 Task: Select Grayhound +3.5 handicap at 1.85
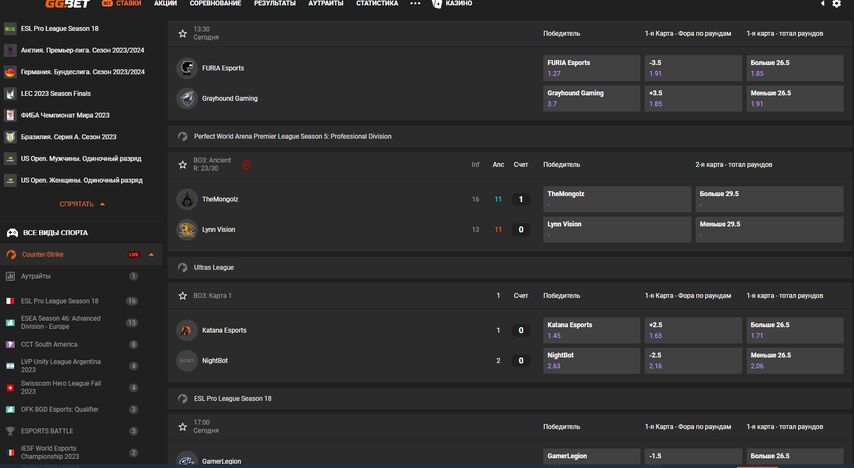pos(693,99)
